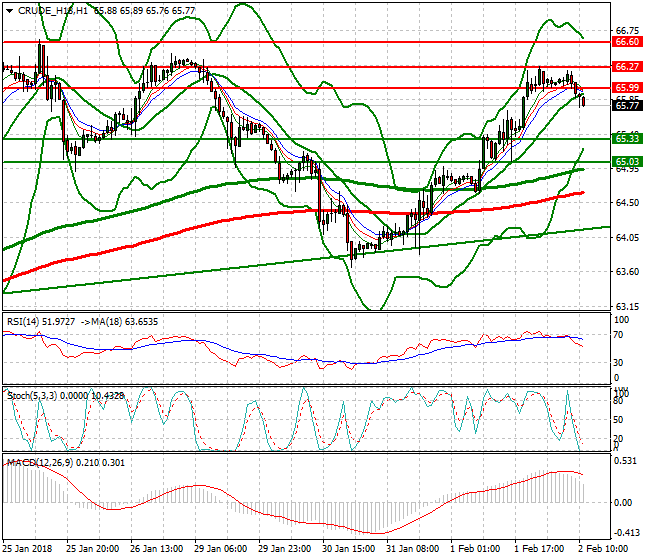This screenshot has width=650, height=560.
Task: Click the green 65.03 price level tag
Action: 627,162
